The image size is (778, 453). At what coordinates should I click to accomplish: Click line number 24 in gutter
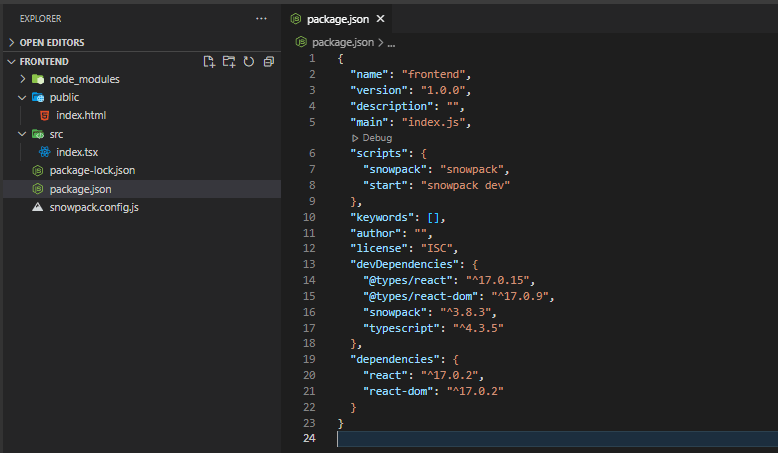(309, 438)
